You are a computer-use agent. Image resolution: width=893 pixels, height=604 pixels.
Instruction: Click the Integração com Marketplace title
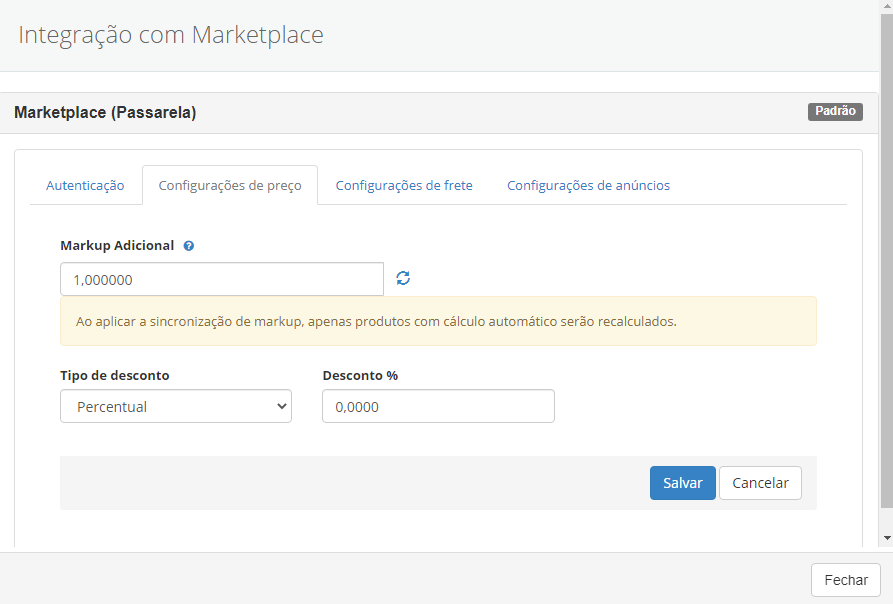(x=171, y=35)
